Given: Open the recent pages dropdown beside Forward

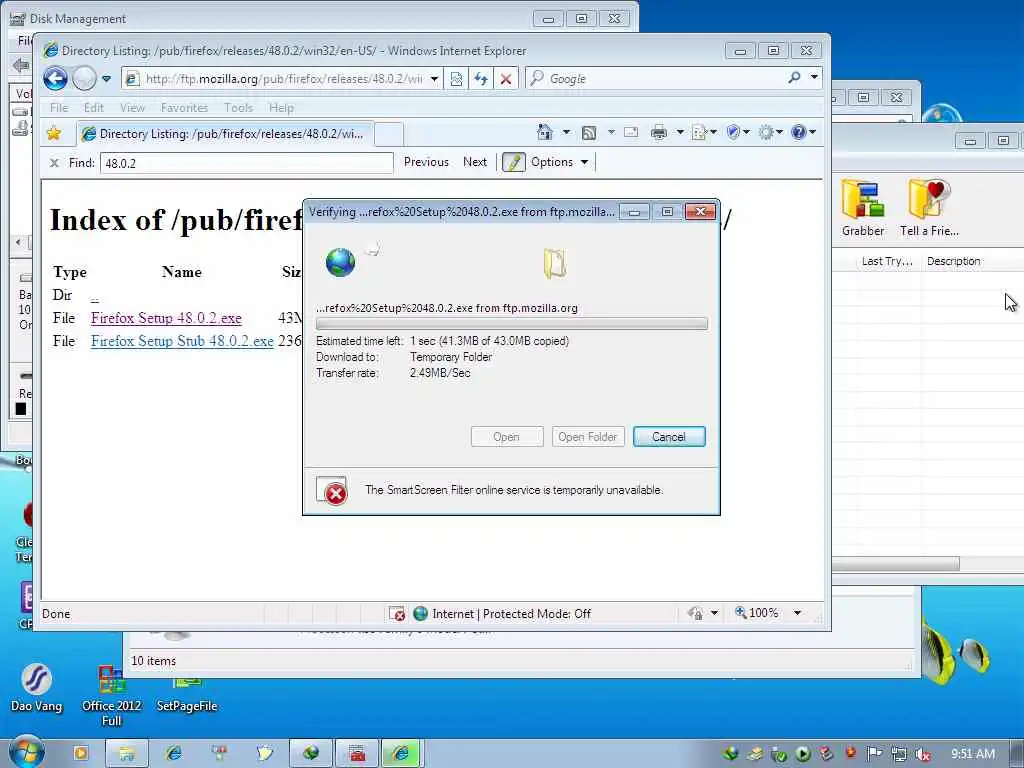Looking at the screenshot, I should 106,79.
